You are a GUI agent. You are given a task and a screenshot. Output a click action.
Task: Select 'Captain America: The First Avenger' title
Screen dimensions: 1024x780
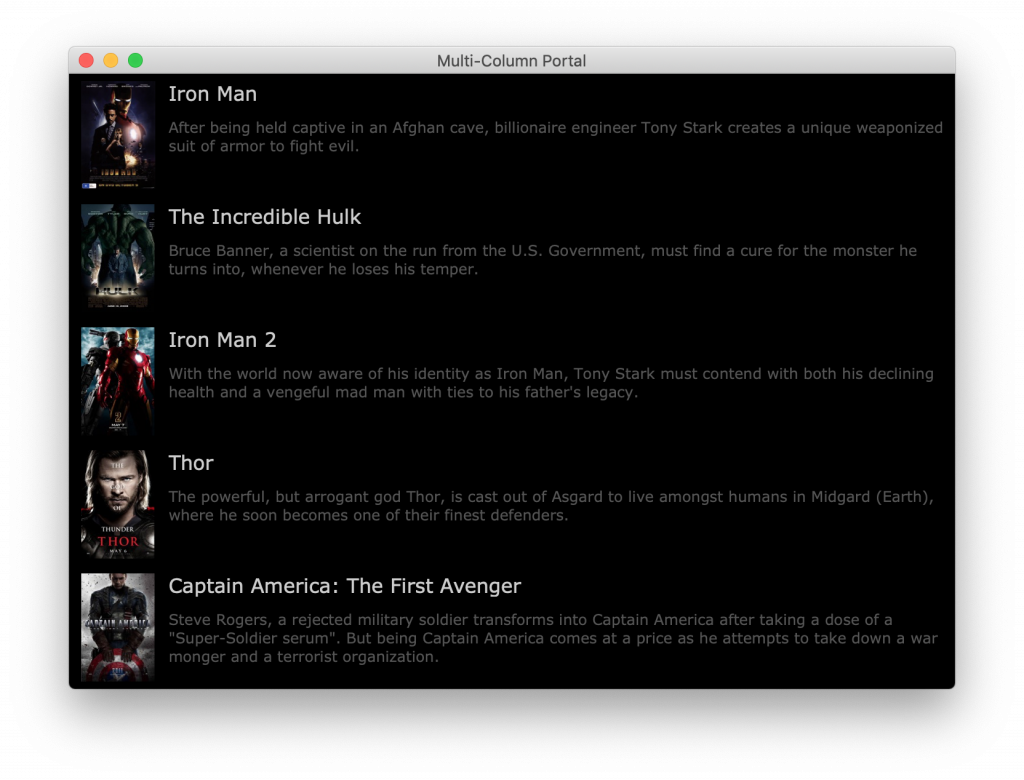tap(344, 586)
